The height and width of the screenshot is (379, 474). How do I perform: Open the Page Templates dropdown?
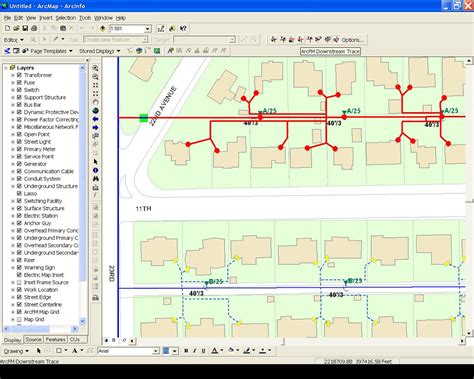[x=51, y=51]
